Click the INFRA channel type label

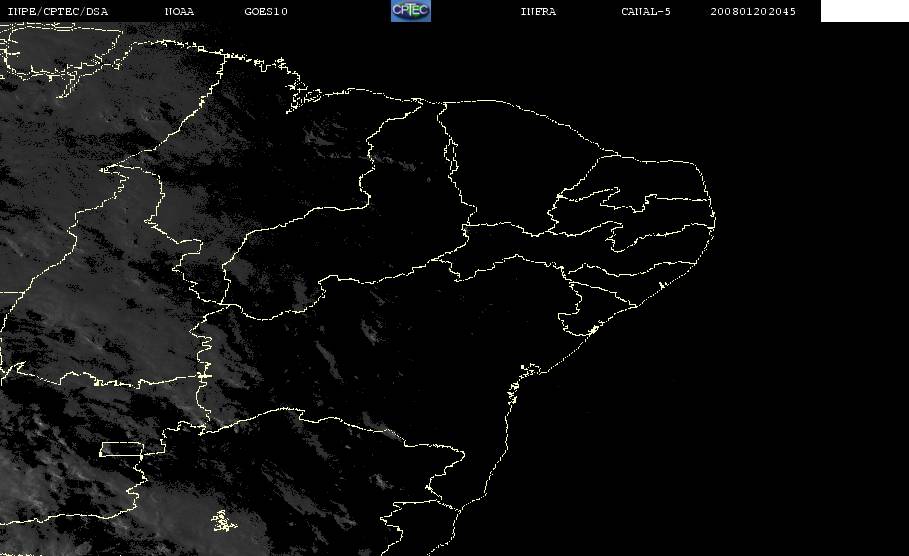539,12
